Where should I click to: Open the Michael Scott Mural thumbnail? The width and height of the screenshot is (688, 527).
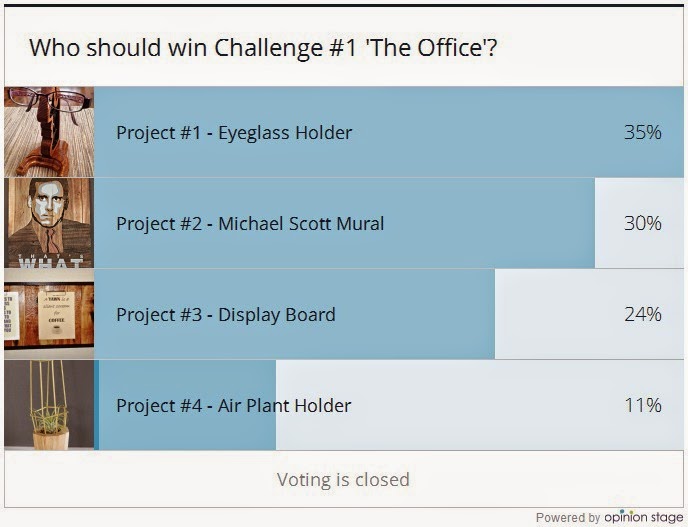(49, 223)
